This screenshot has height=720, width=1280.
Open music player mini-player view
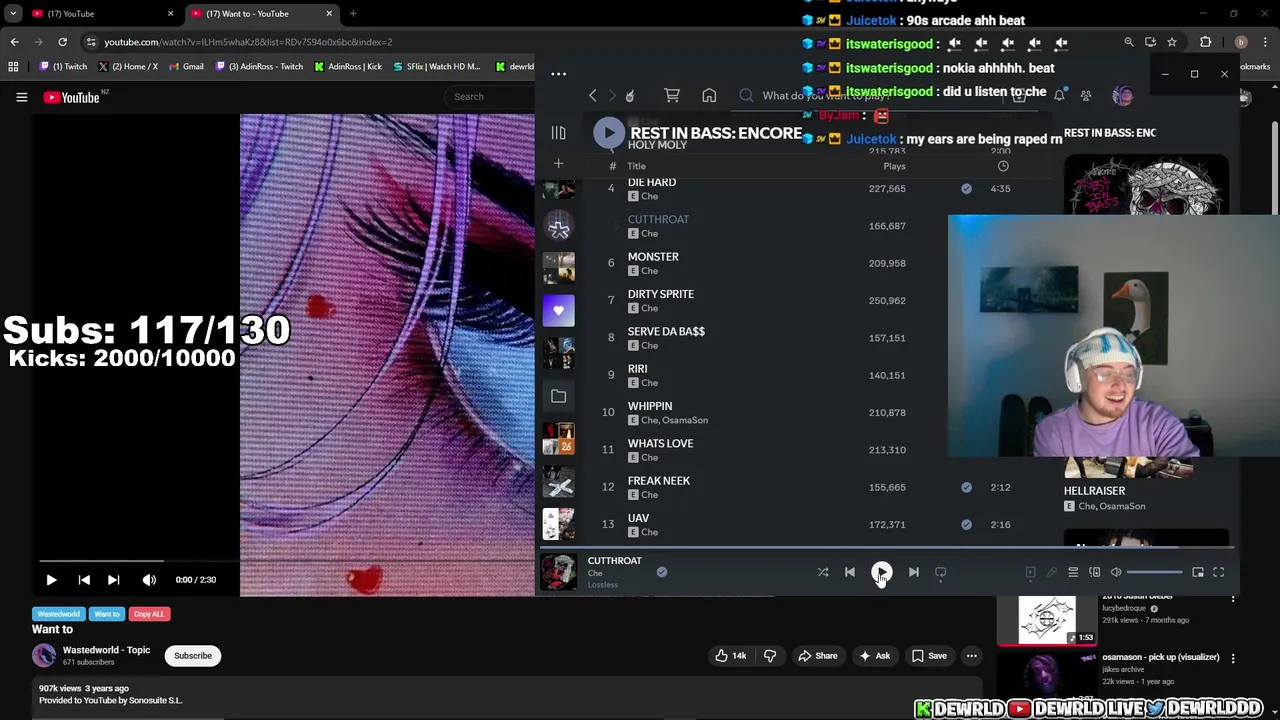tap(1198, 572)
